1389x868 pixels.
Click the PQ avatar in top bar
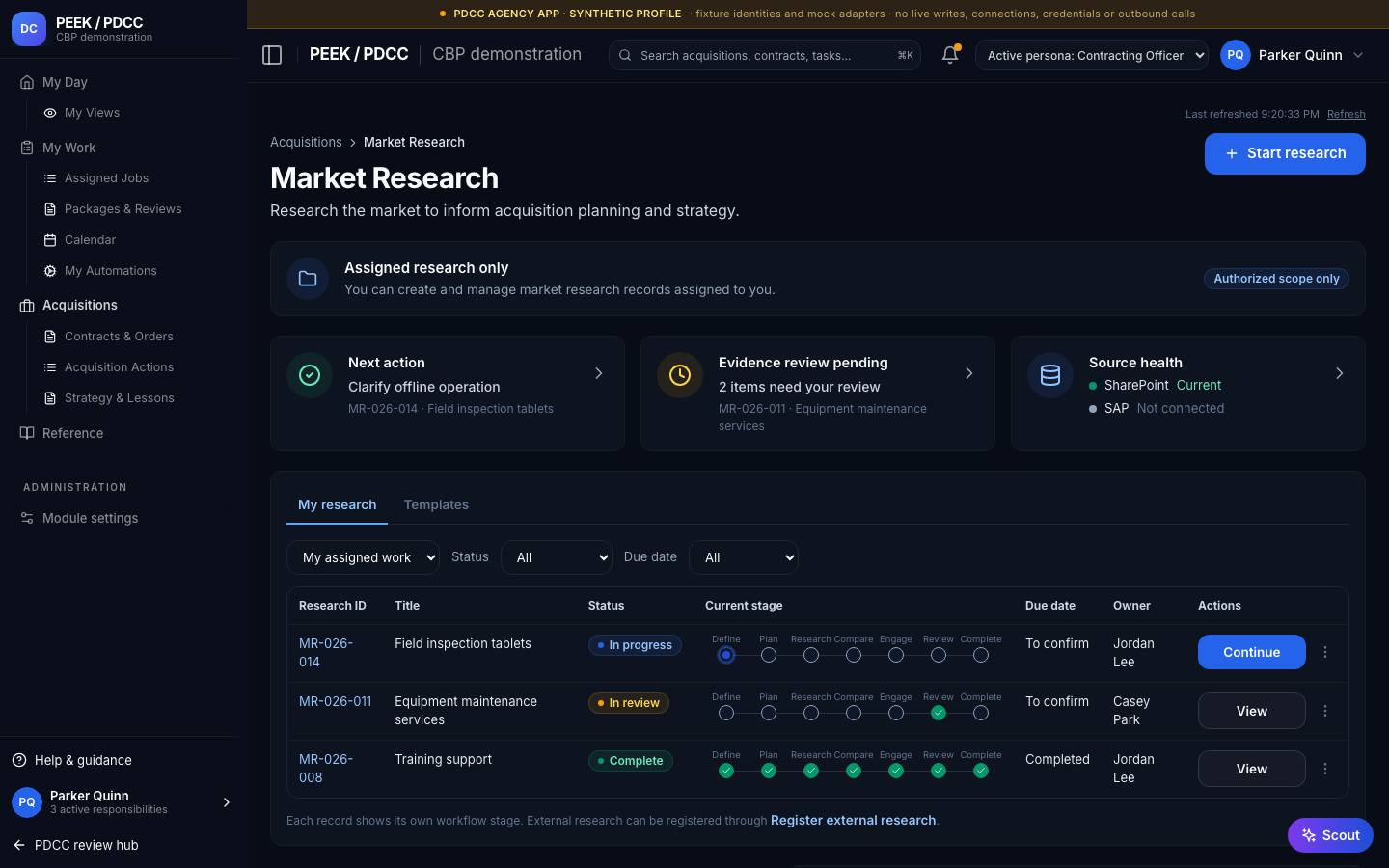pyautogui.click(x=1236, y=55)
